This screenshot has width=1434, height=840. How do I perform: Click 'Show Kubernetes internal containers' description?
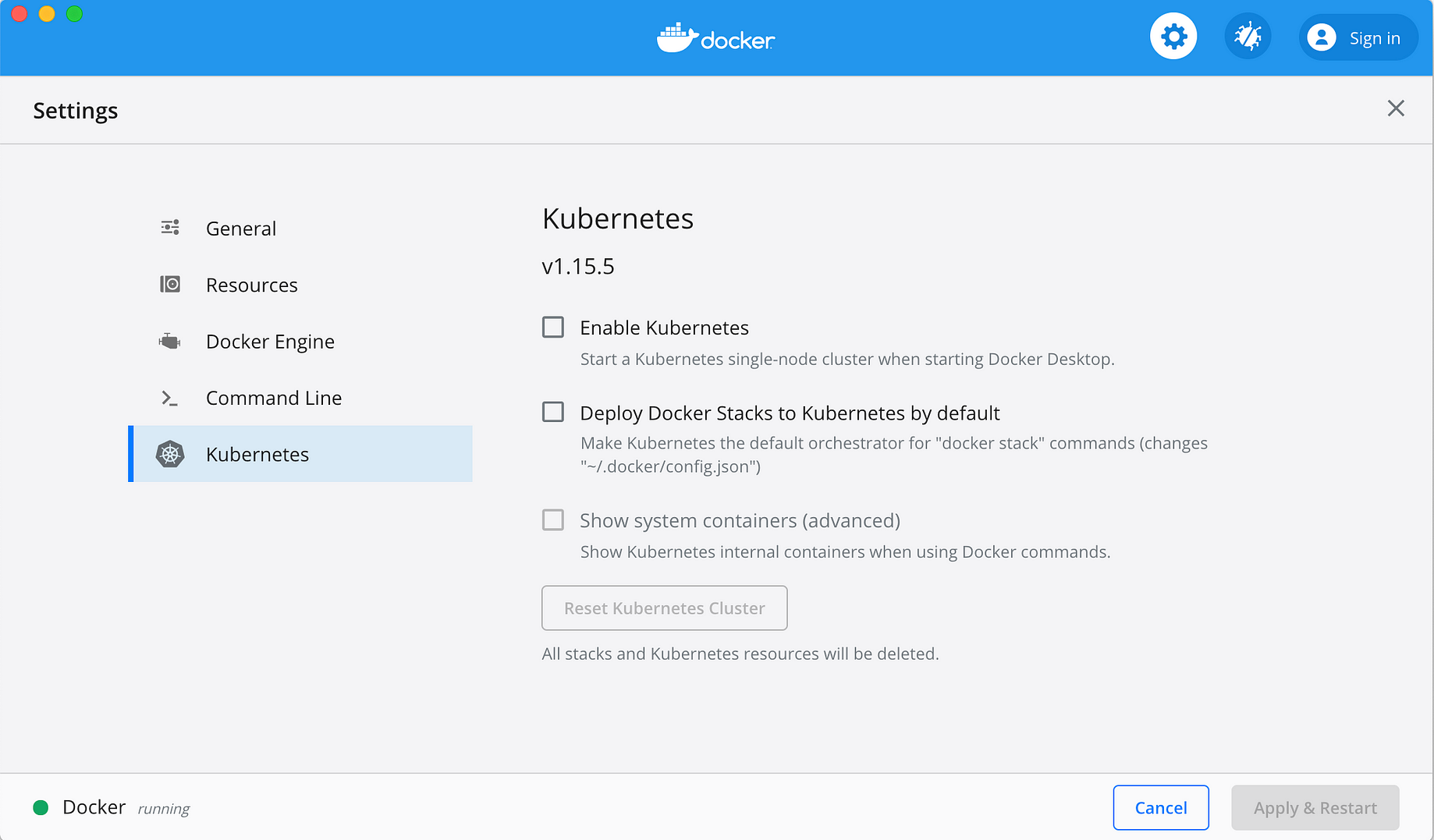point(846,551)
